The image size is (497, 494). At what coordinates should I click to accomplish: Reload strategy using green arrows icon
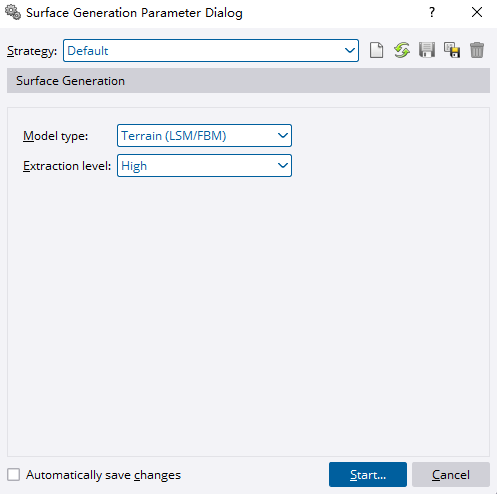click(402, 51)
